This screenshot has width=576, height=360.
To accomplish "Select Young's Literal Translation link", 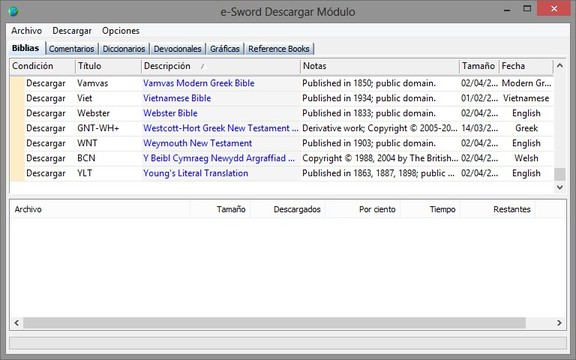I will (196, 174).
